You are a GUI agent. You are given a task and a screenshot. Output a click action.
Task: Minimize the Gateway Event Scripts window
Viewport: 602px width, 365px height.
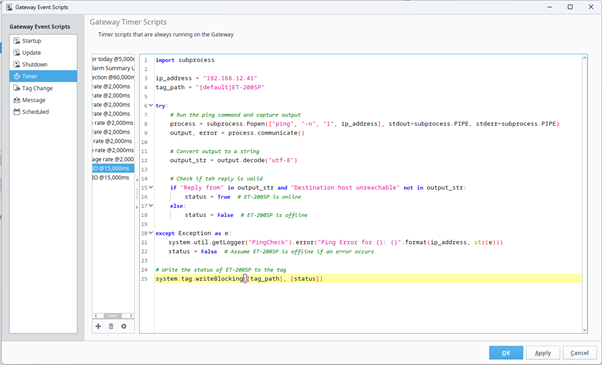point(550,7)
